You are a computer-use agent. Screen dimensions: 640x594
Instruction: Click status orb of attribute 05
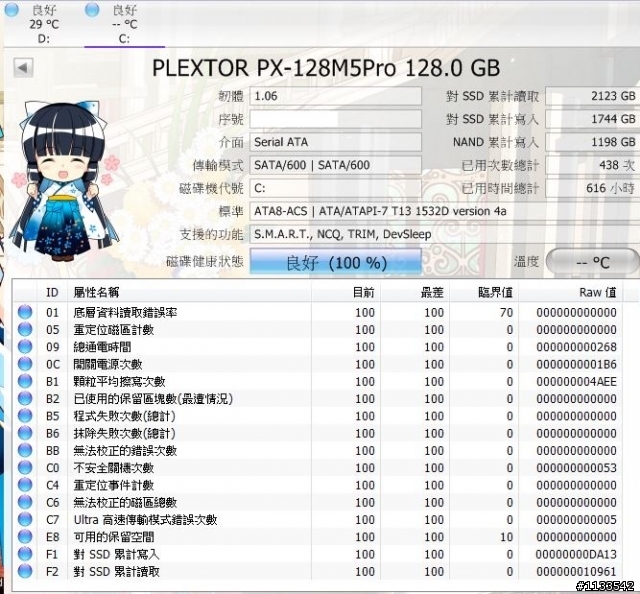click(x=25, y=329)
